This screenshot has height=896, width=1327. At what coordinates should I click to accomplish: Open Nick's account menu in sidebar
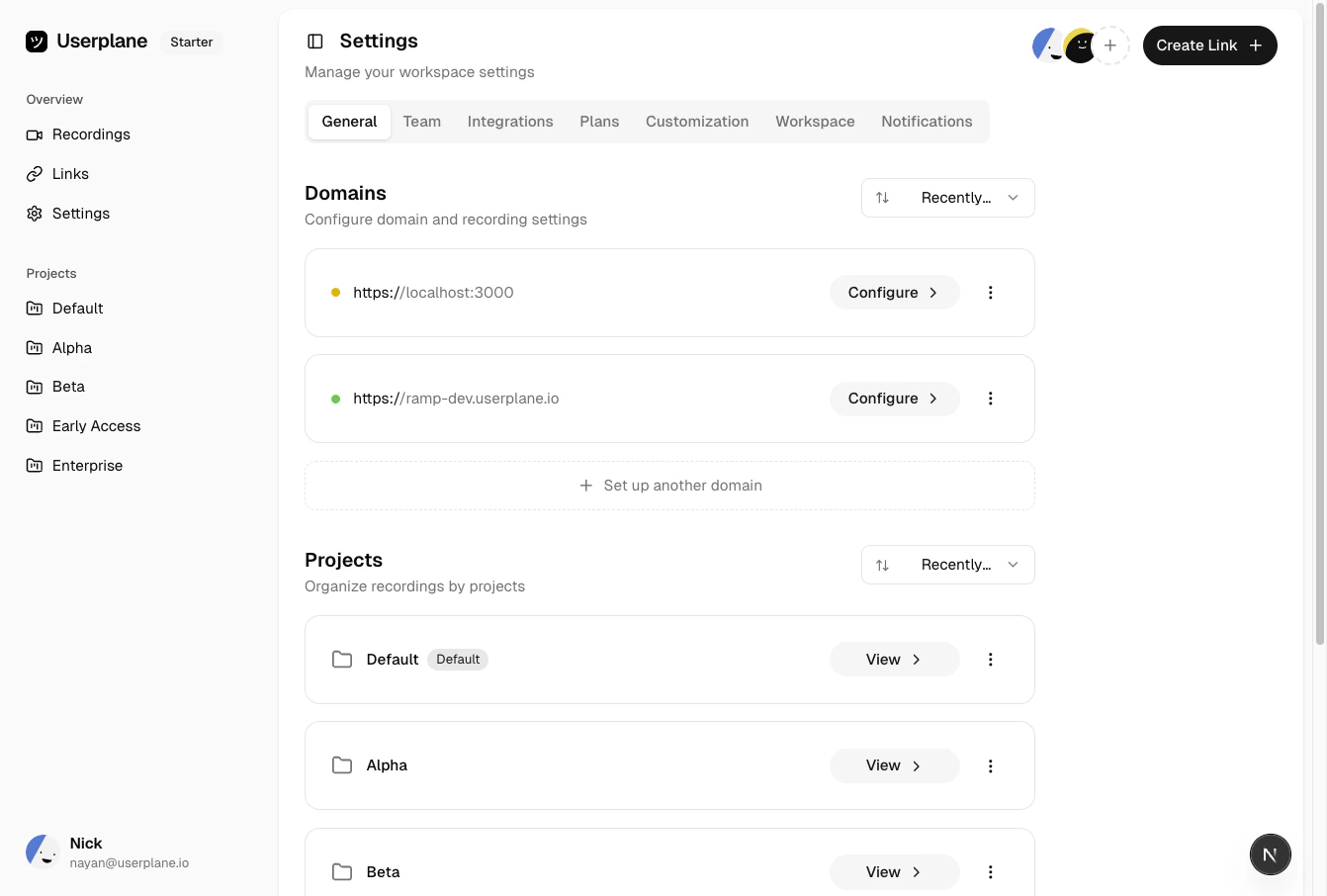click(x=109, y=851)
